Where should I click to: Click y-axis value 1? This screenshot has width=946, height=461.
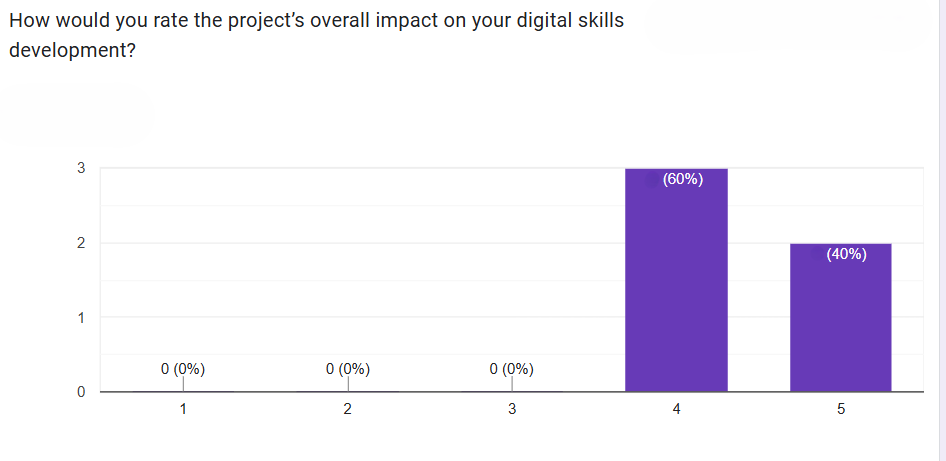(x=81, y=318)
